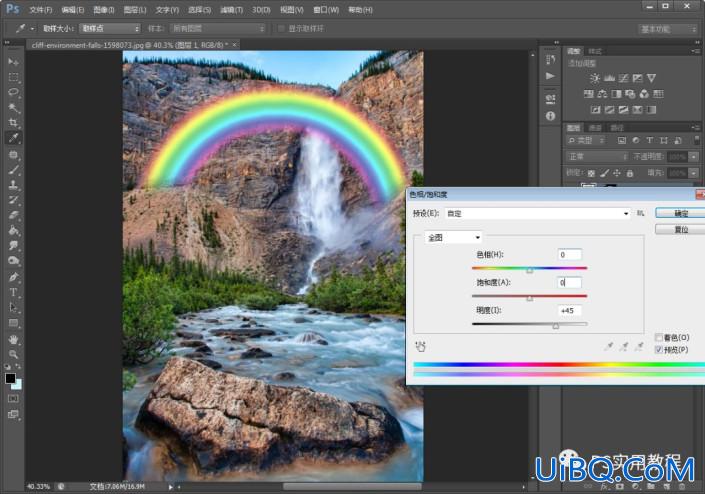Open the 预设 preset dropdown in dialog
Screen dimensions: 705x494
tap(538, 214)
